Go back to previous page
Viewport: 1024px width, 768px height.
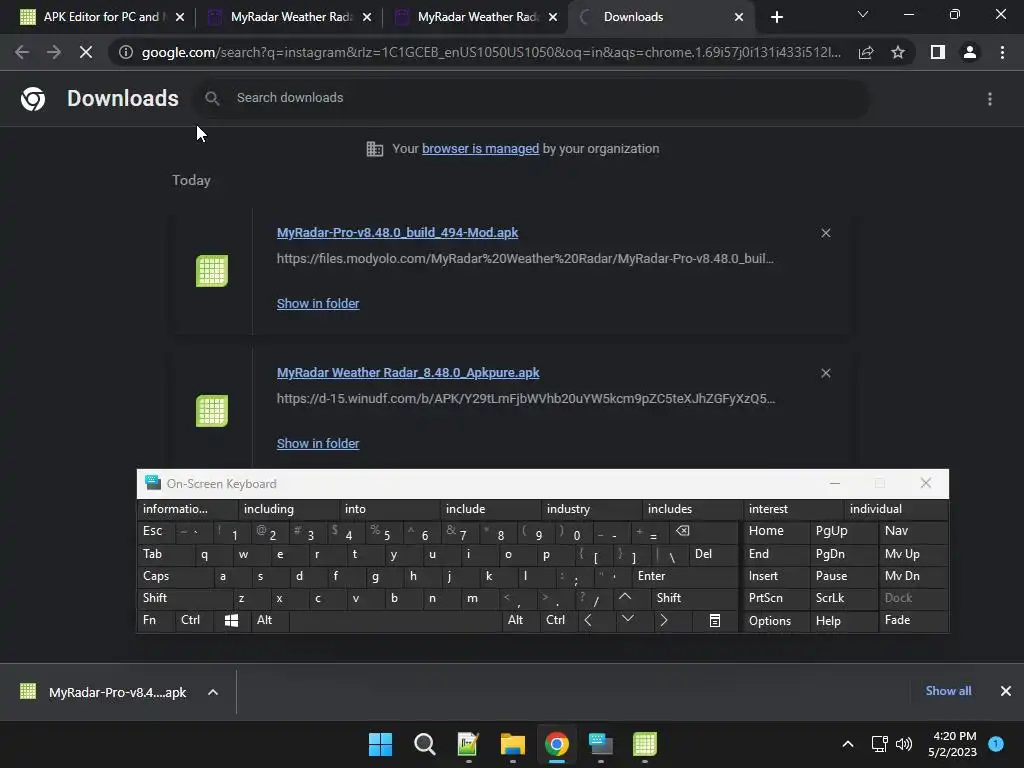(x=22, y=52)
